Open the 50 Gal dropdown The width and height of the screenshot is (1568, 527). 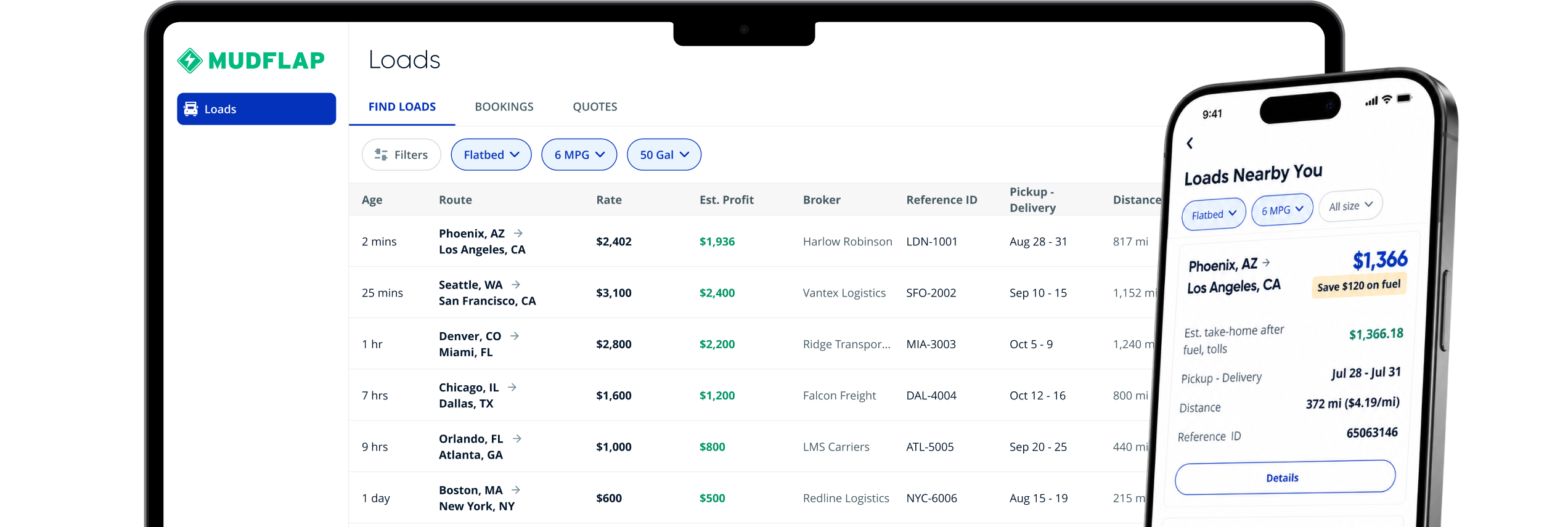(x=664, y=155)
